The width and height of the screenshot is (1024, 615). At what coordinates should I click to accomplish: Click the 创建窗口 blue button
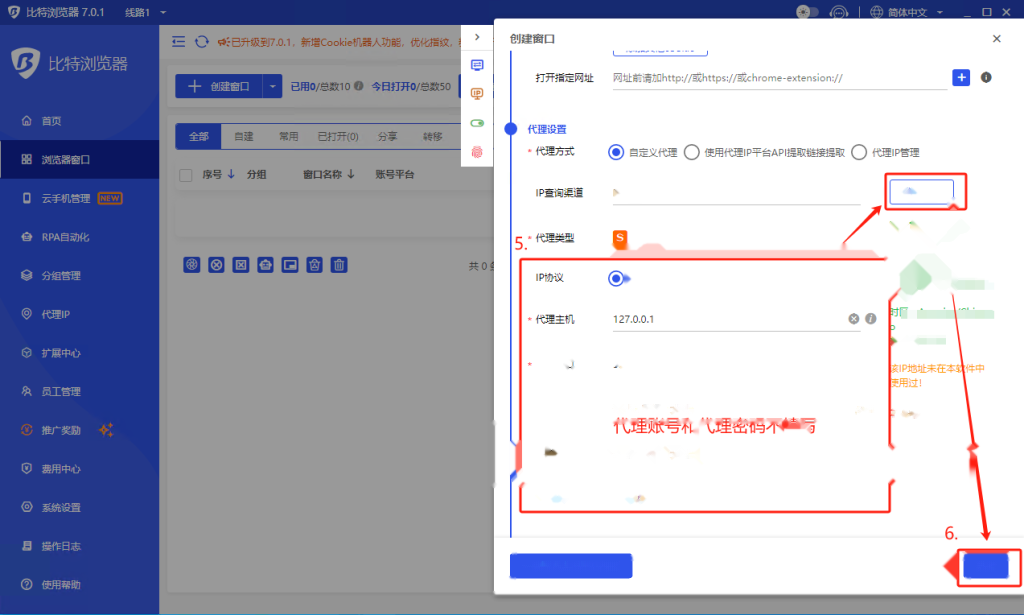point(219,86)
